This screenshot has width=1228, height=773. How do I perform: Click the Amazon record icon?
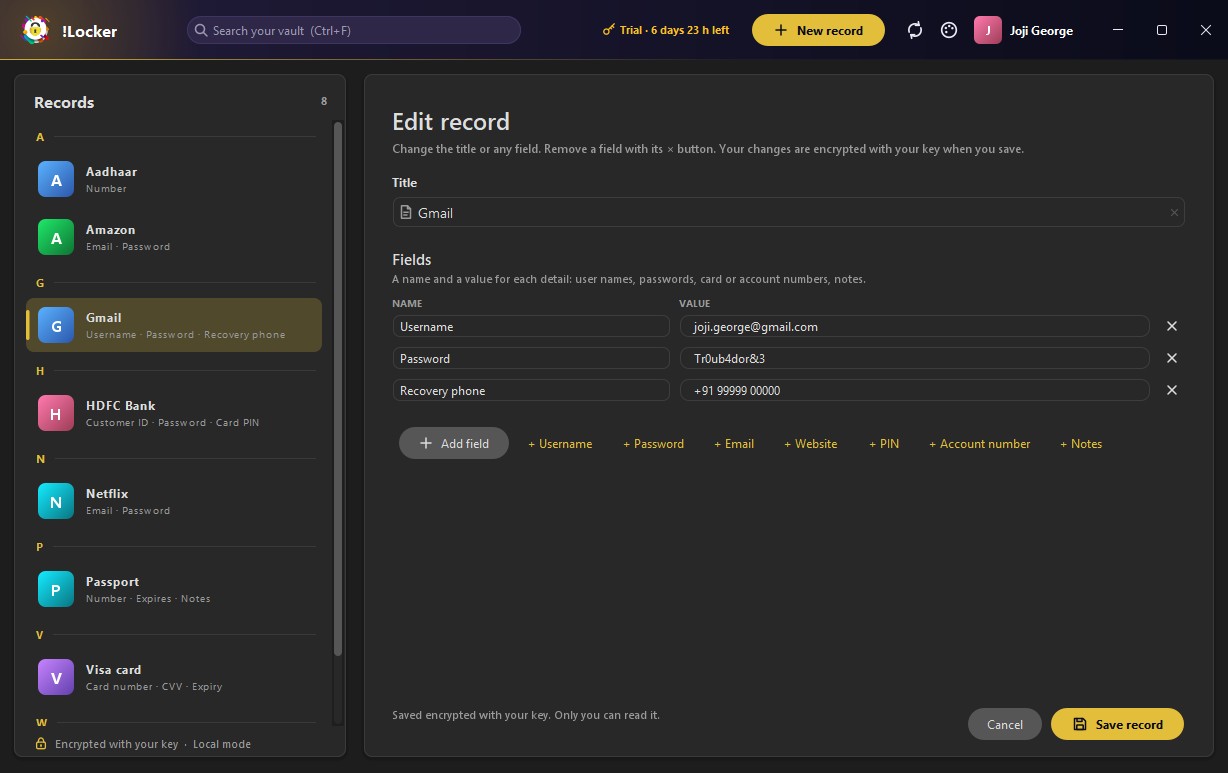56,238
